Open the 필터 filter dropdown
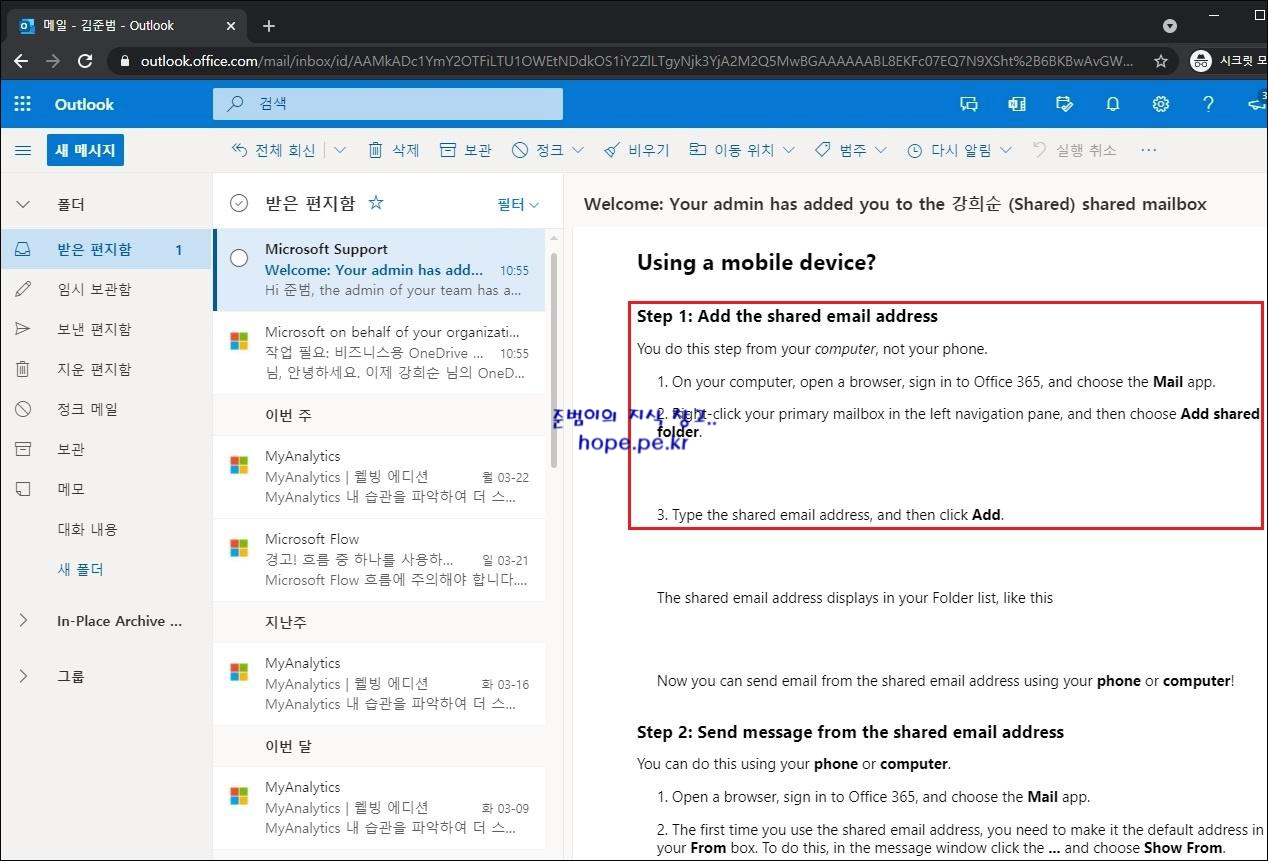Viewport: 1268px width, 861px height. coord(518,204)
